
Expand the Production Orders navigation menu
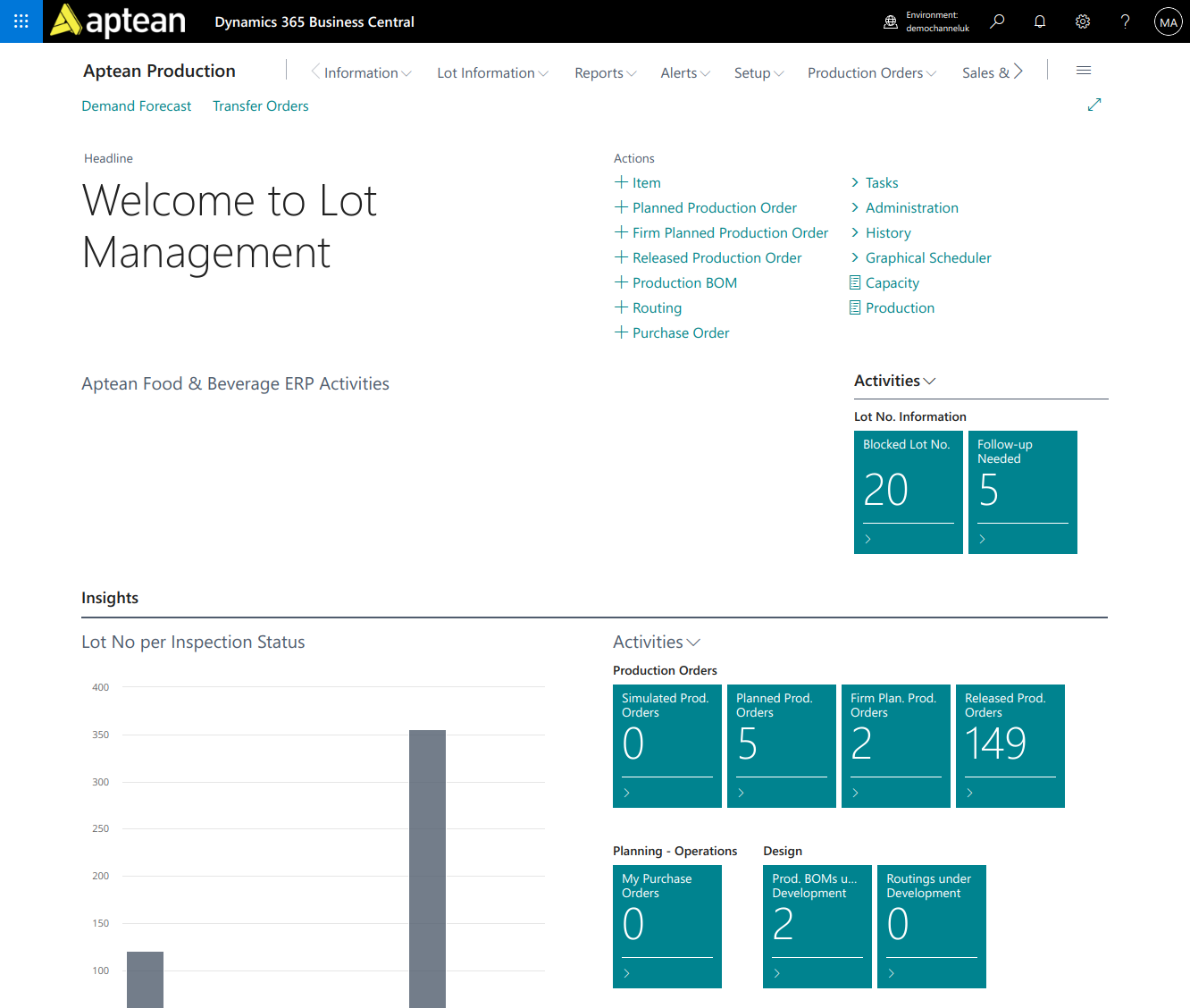[872, 73]
